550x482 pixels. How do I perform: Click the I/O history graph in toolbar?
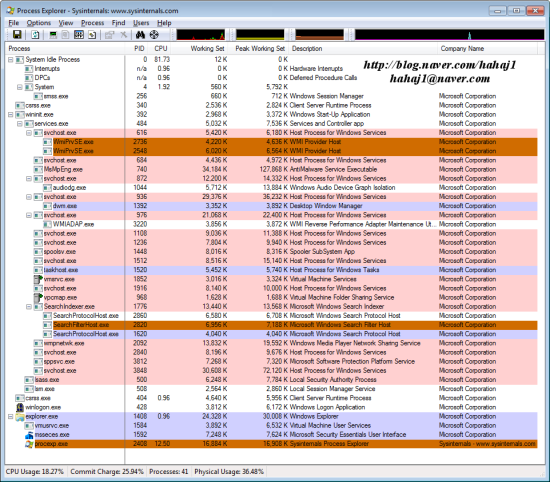coord(449,35)
